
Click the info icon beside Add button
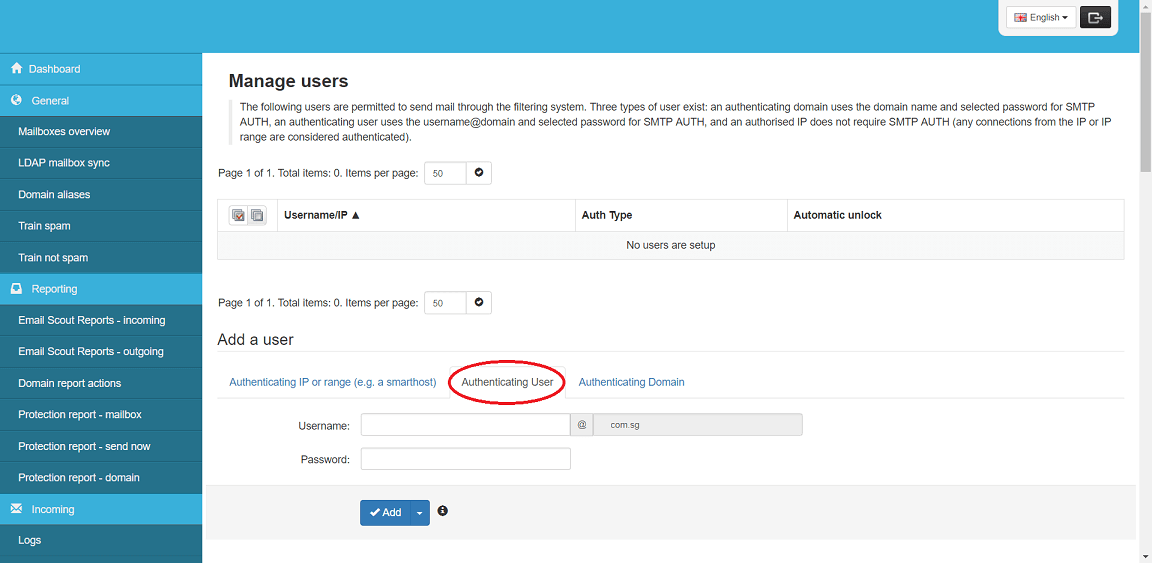coord(442,511)
